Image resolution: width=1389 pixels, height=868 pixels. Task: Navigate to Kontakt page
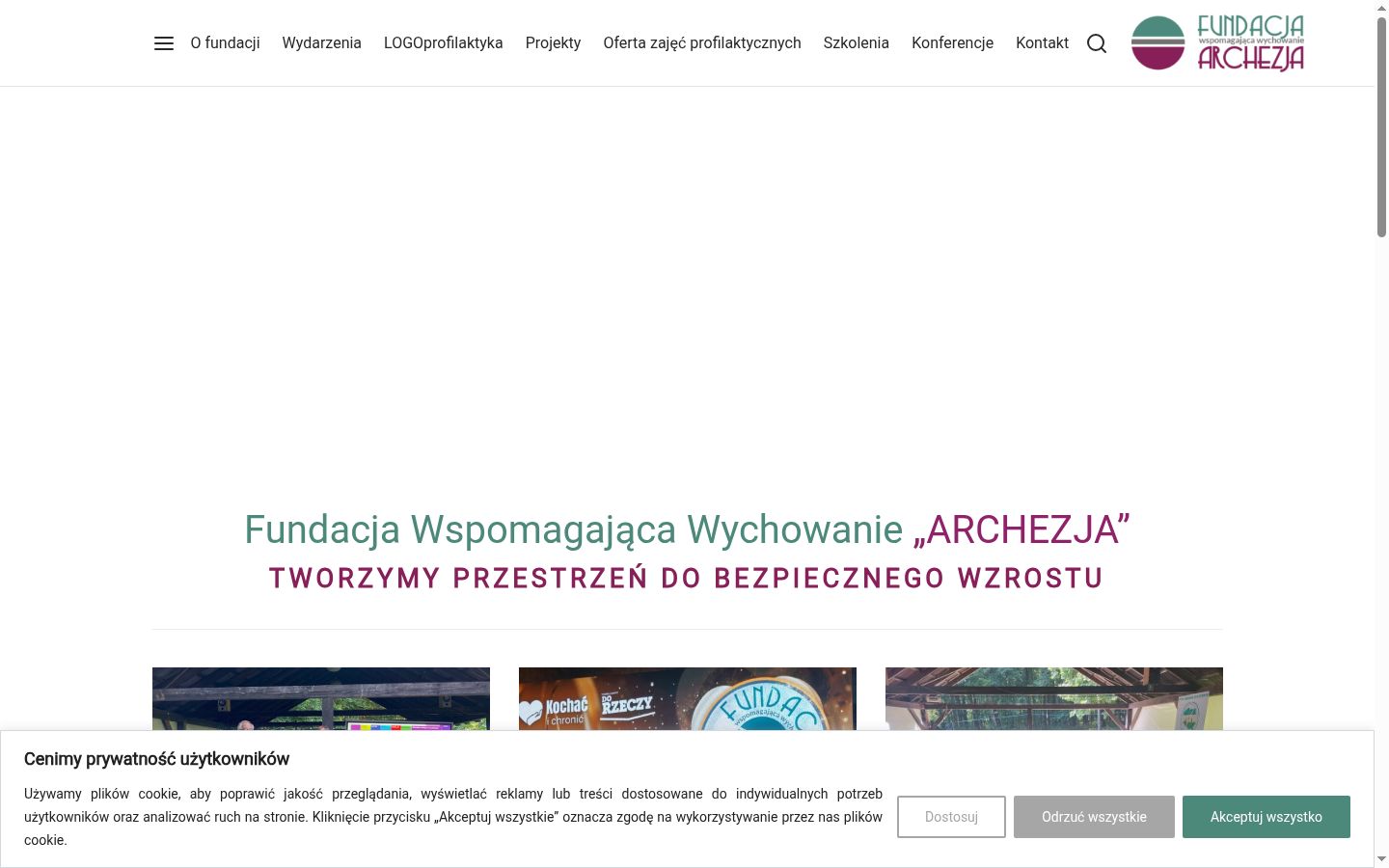(x=1042, y=42)
